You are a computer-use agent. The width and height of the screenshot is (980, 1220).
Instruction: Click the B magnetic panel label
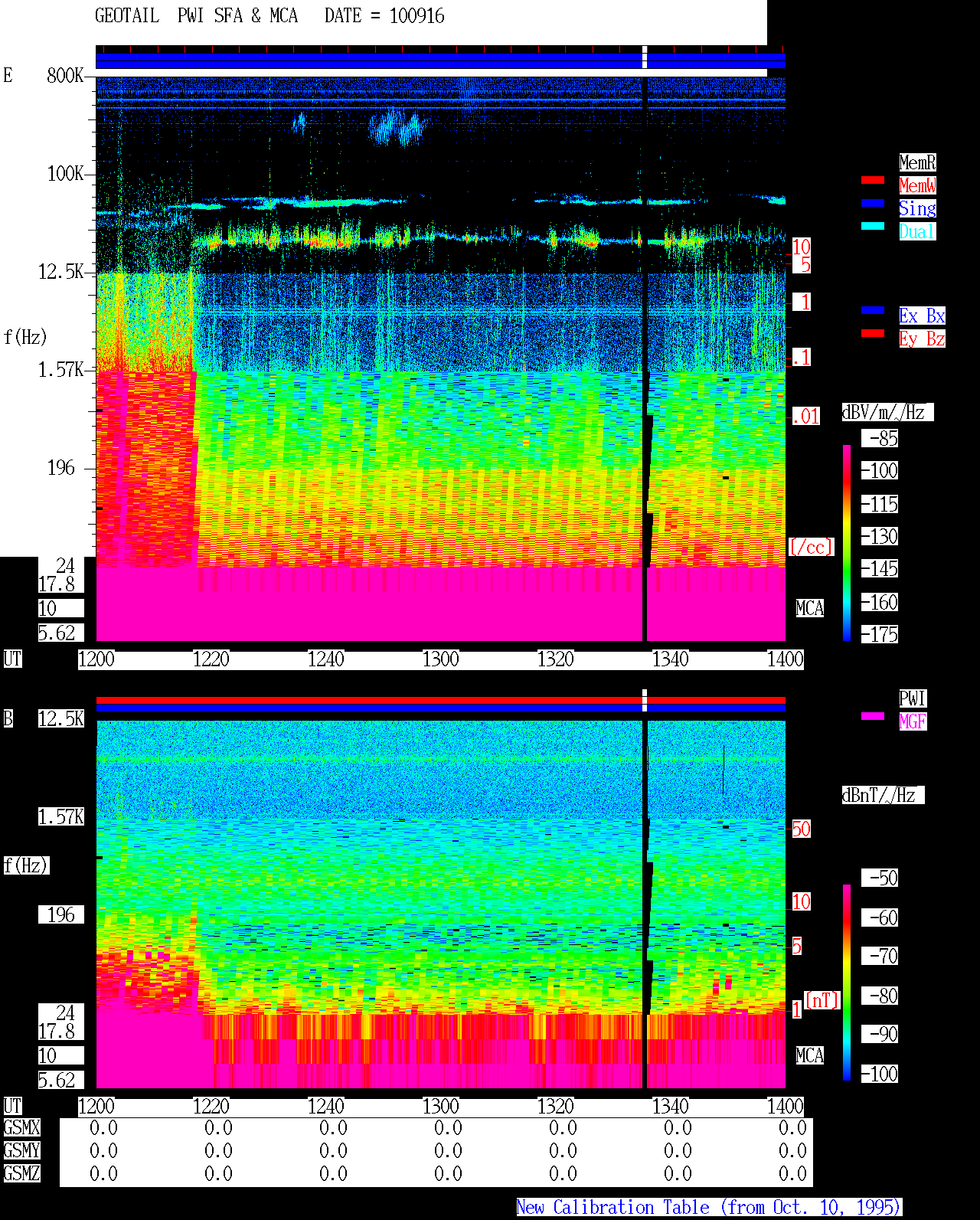point(8,718)
